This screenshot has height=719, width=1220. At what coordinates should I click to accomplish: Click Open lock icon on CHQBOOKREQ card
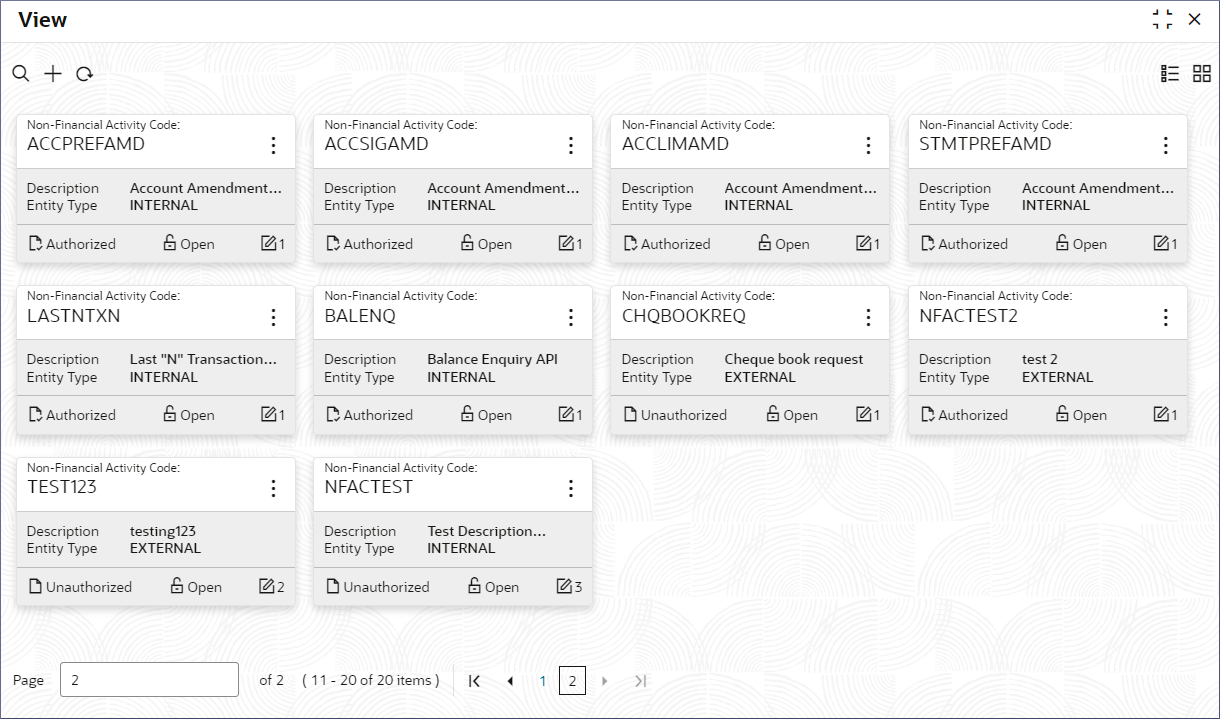click(773, 414)
